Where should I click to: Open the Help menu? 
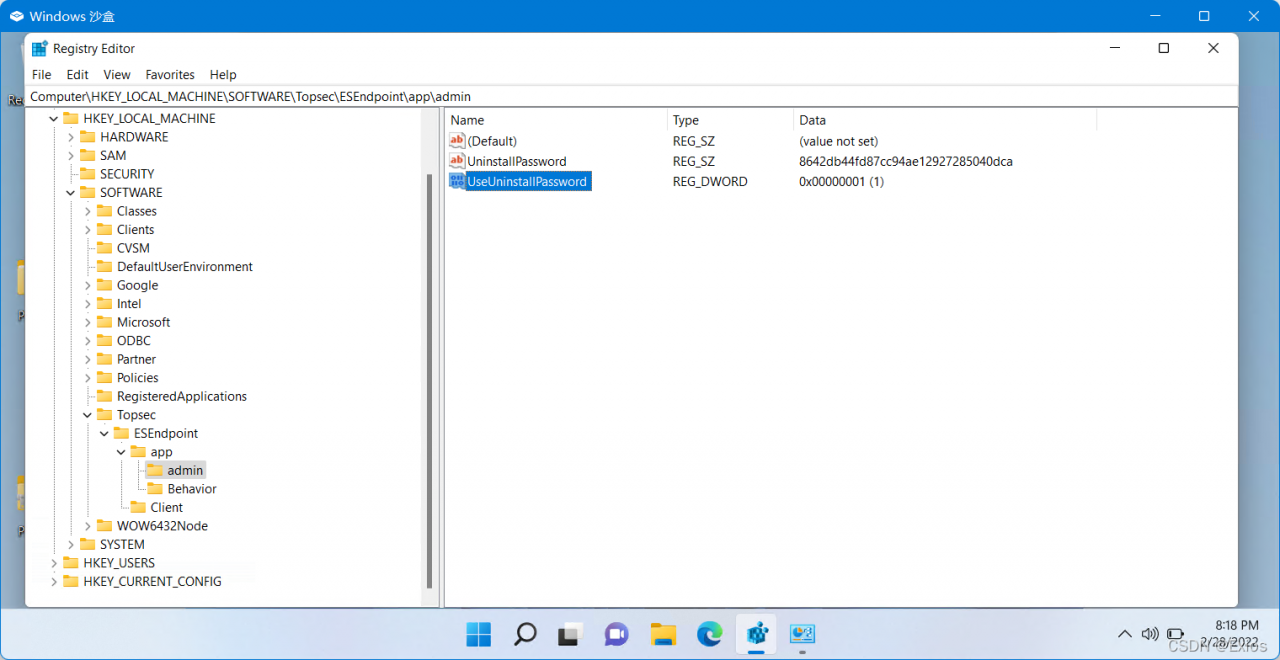point(223,75)
